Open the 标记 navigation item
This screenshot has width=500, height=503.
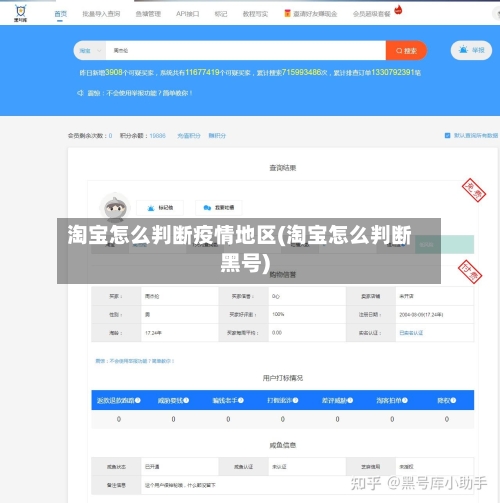(221, 14)
